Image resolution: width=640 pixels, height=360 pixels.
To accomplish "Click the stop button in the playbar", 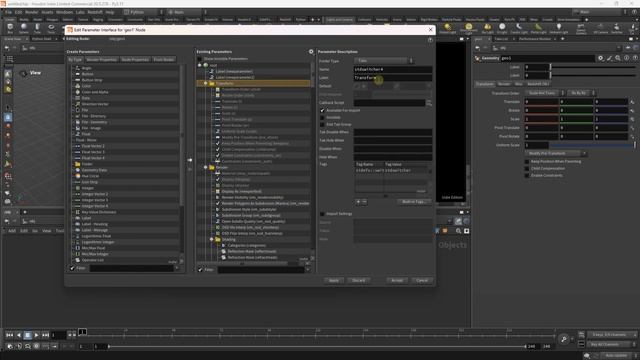I will [27, 335].
